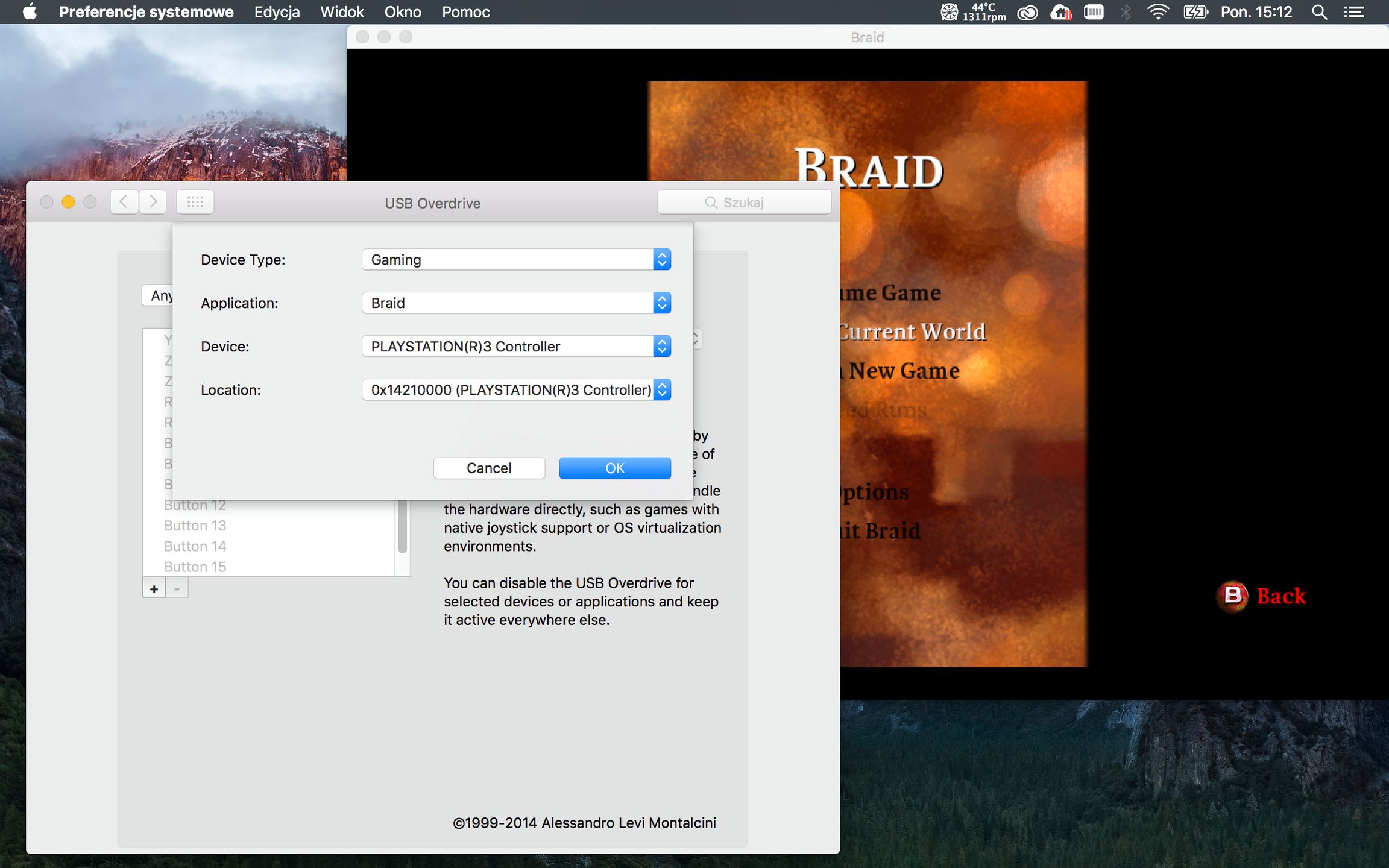The width and height of the screenshot is (1389, 868).
Task: Click the Wi-Fi status icon
Action: [1157, 12]
